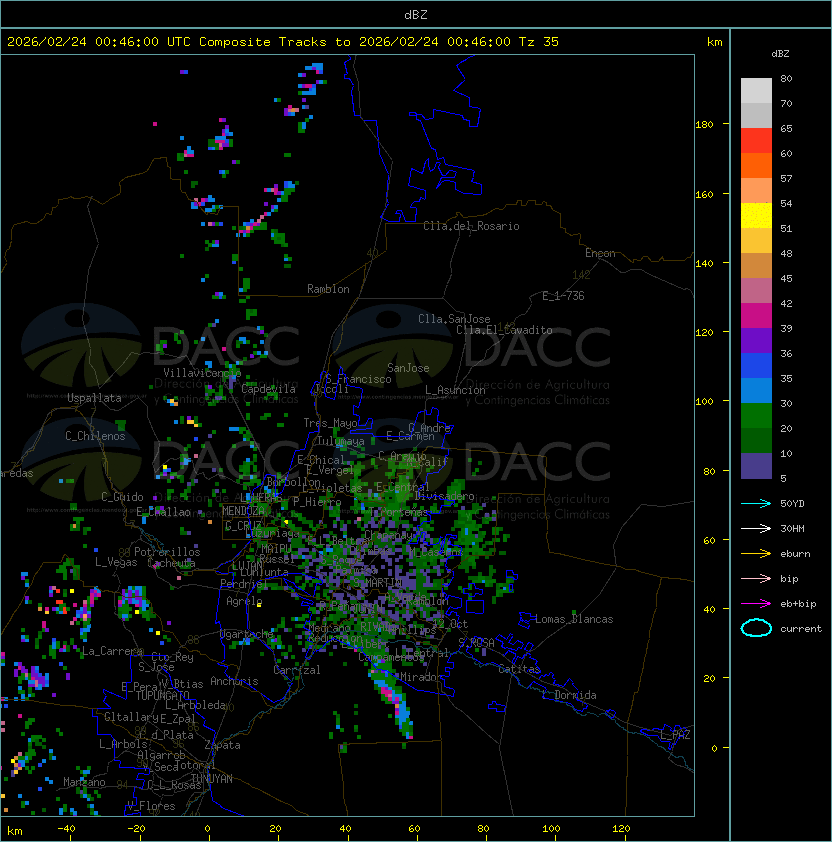Click the 'Mirador' map label
This screenshot has height=842, width=832.
coord(422,677)
